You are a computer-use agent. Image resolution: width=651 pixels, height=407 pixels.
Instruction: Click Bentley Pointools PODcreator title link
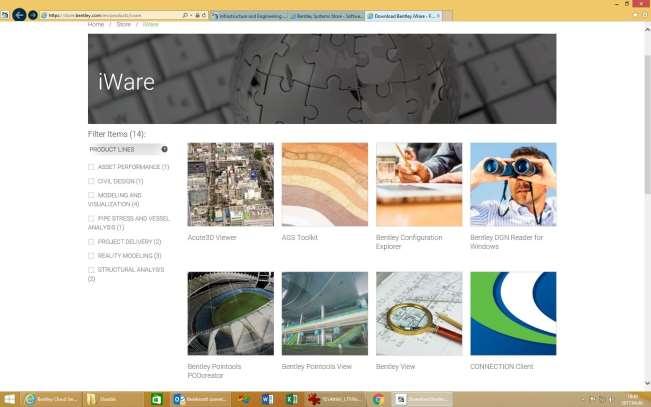click(x=214, y=371)
